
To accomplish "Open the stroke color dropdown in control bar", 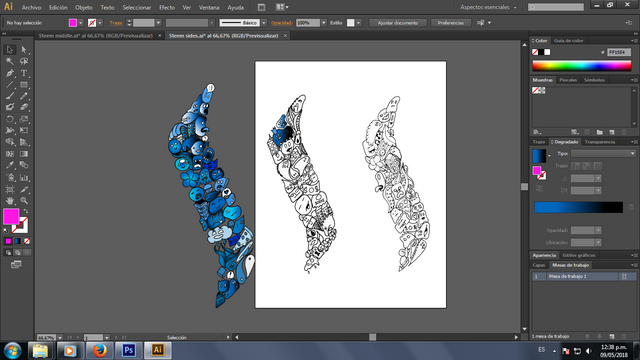I will coord(100,23).
